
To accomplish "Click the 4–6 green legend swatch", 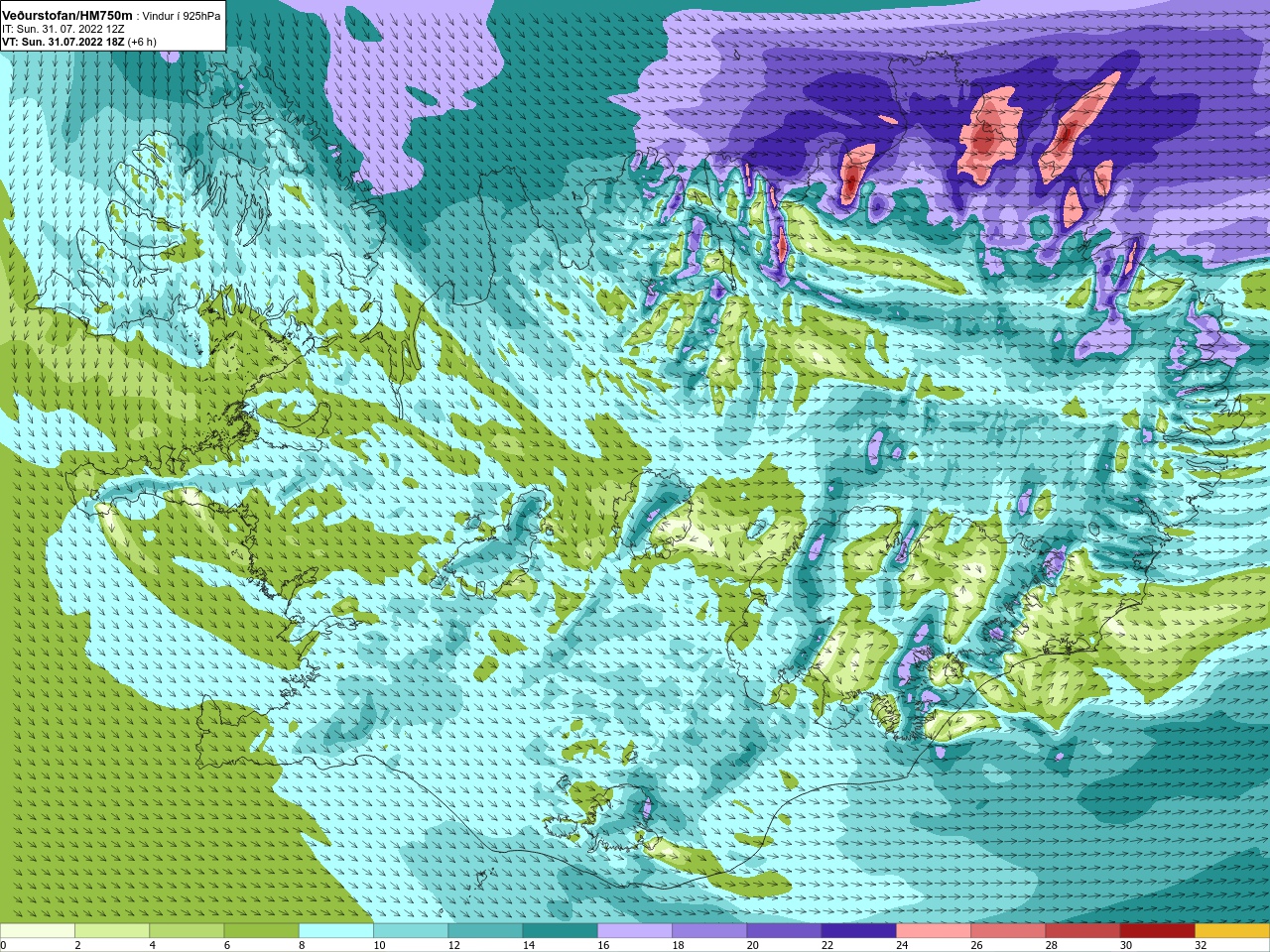I will tap(187, 930).
